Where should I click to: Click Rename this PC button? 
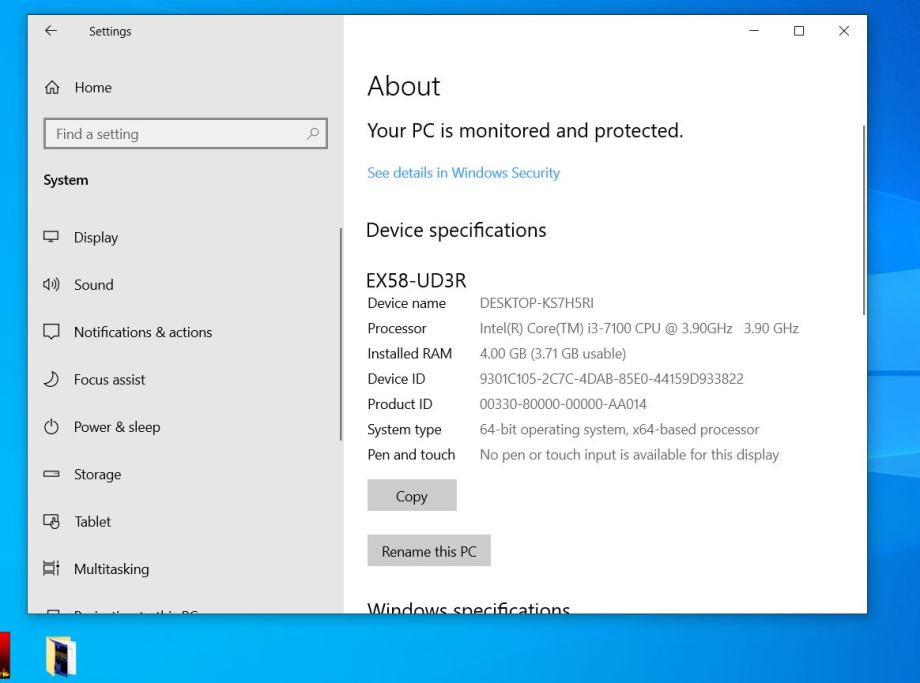(x=429, y=551)
